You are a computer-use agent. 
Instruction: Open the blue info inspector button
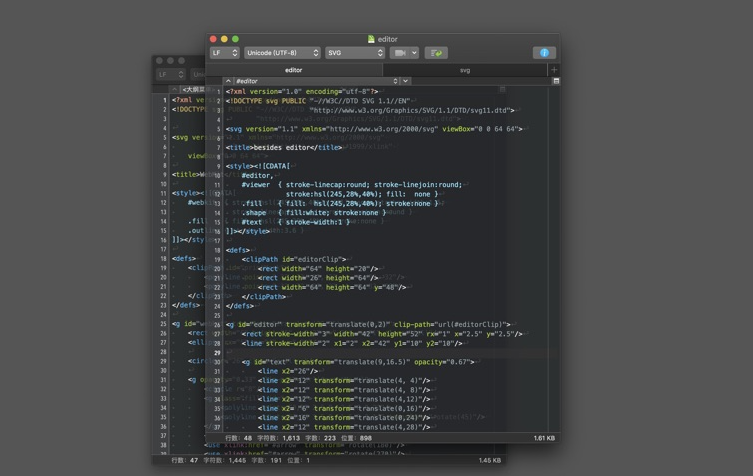[x=544, y=53]
